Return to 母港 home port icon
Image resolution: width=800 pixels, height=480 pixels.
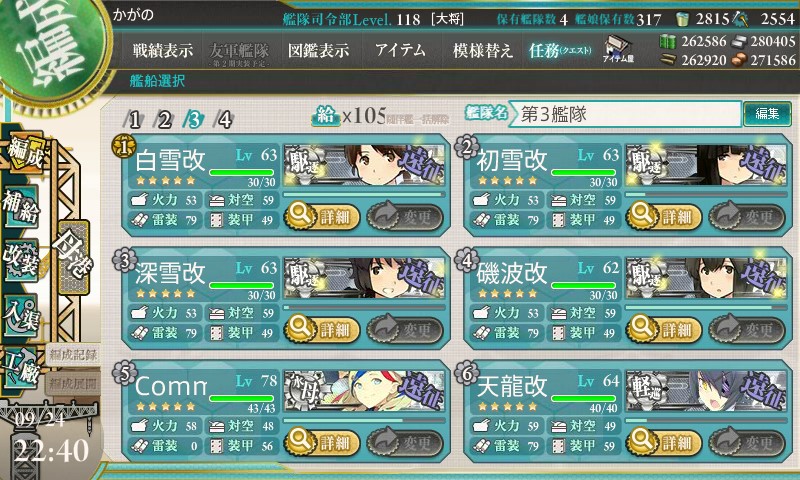point(74,257)
